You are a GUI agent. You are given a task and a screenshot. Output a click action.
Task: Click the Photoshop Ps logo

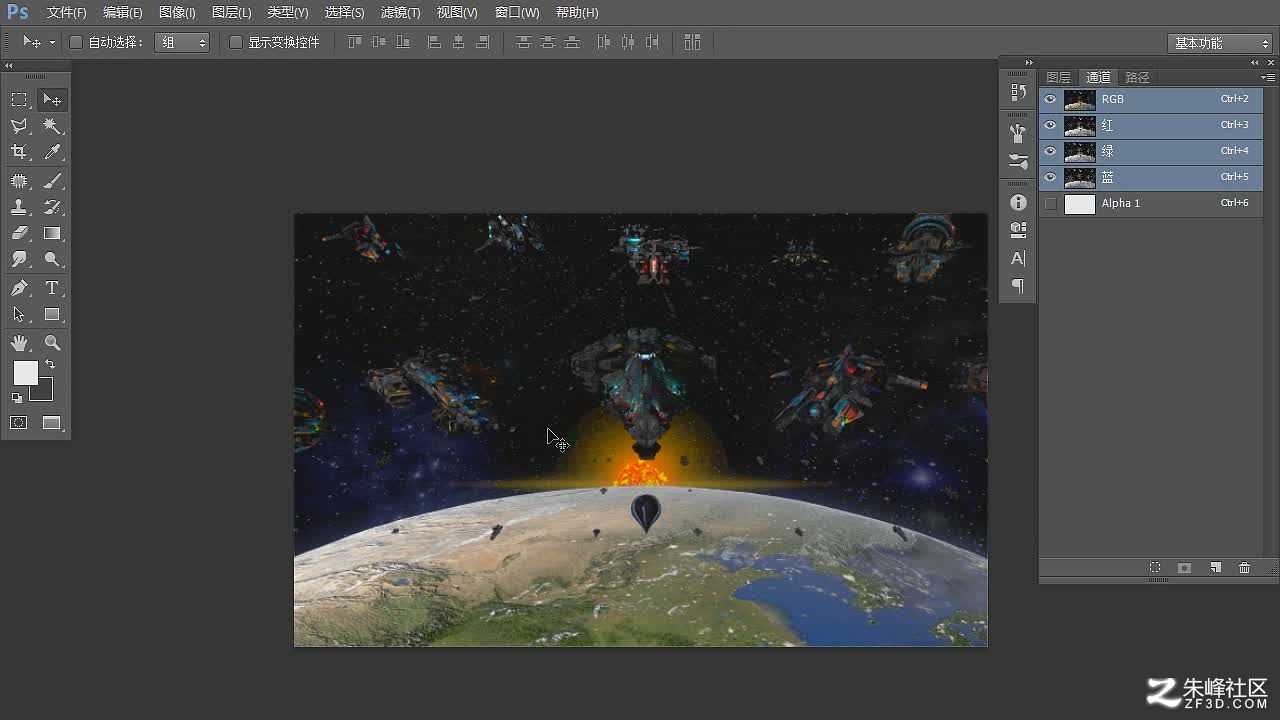pos(18,12)
